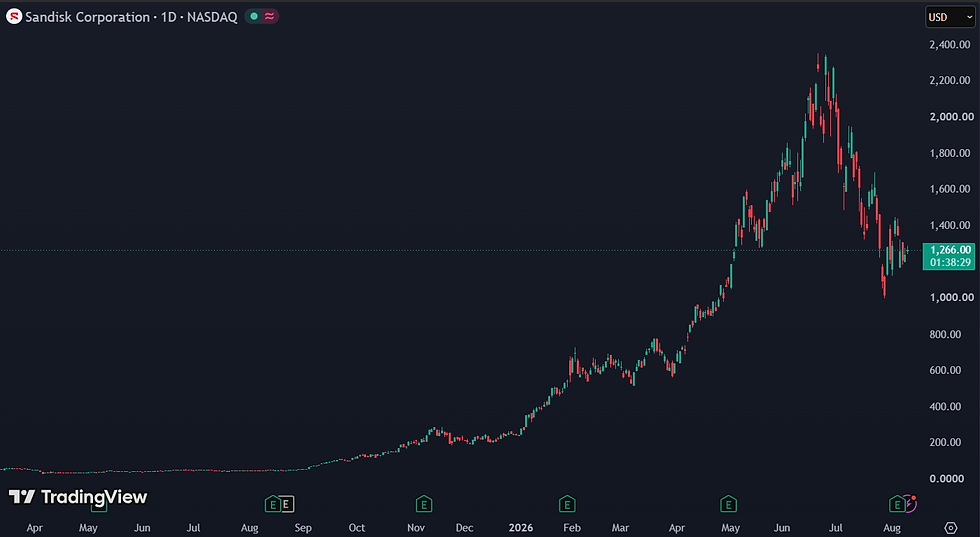Click the earnings marker above Feb

(566, 504)
